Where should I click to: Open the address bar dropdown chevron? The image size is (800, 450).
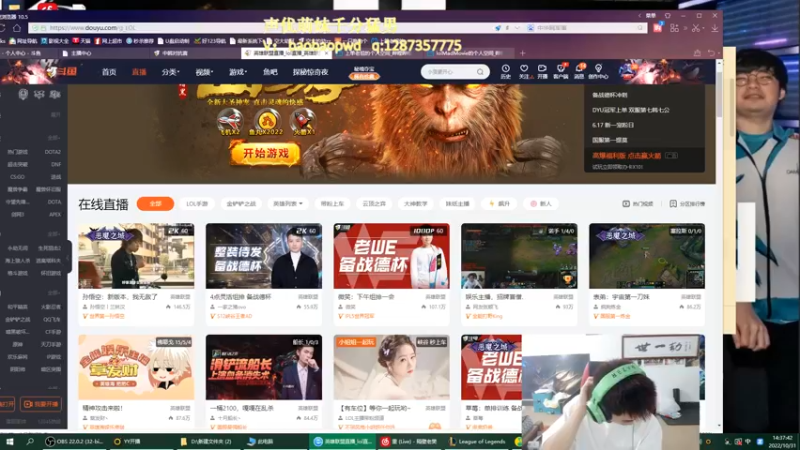point(517,28)
